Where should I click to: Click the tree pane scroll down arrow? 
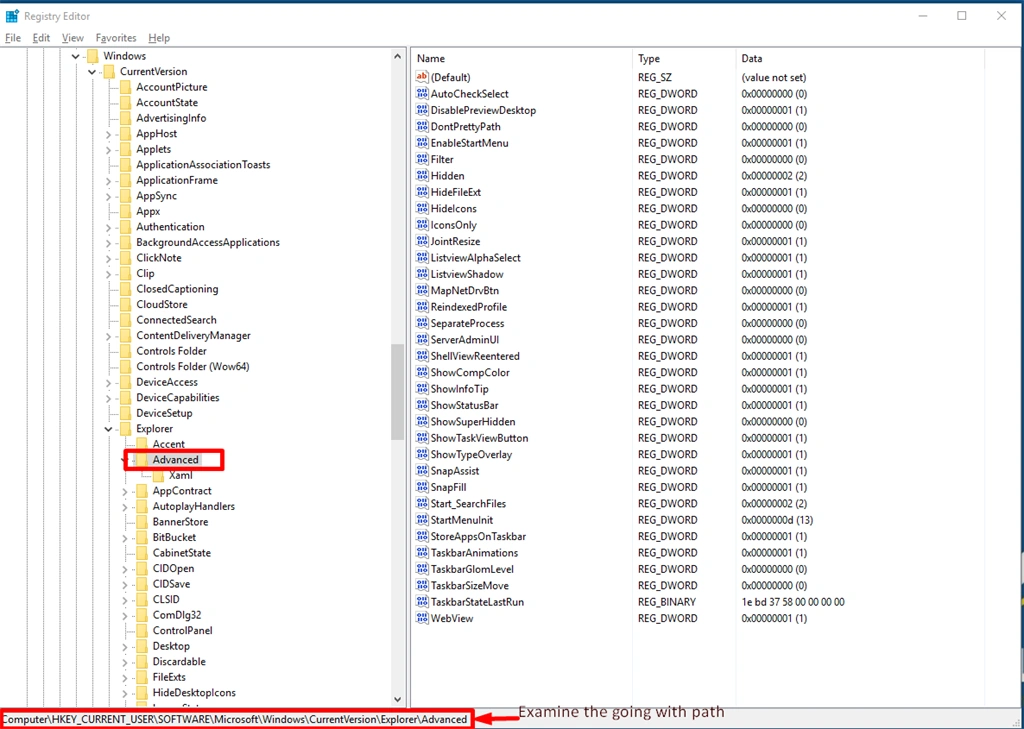(398, 700)
